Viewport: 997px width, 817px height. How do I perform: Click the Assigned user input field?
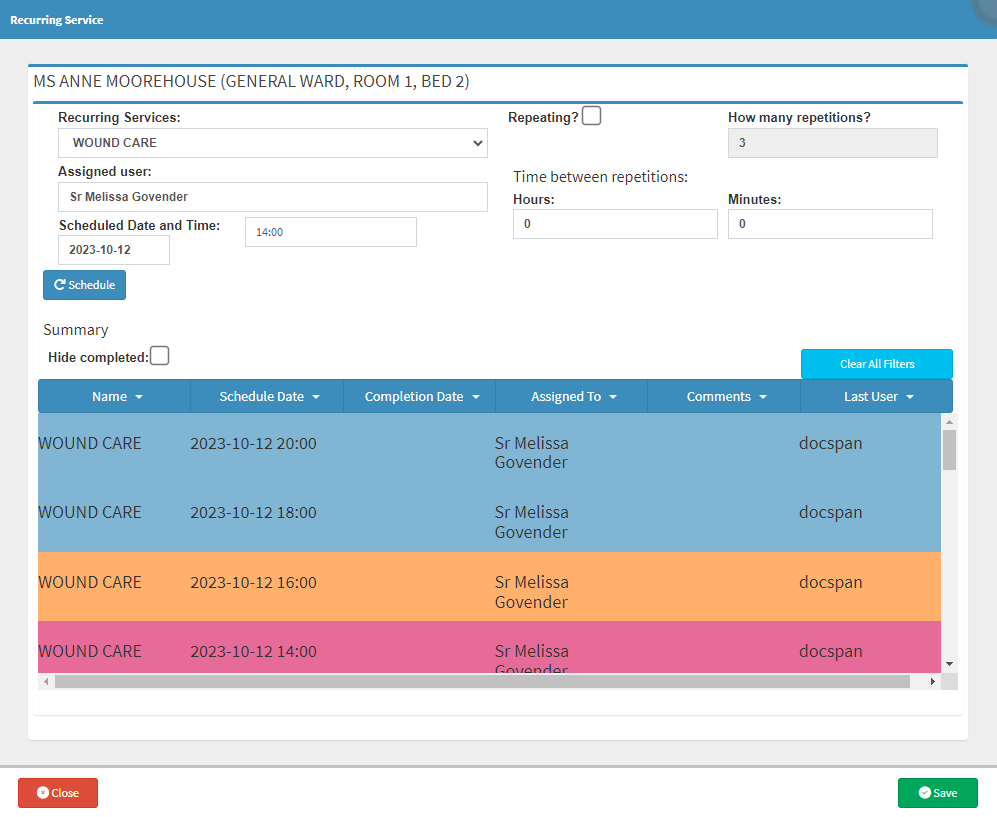(272, 197)
